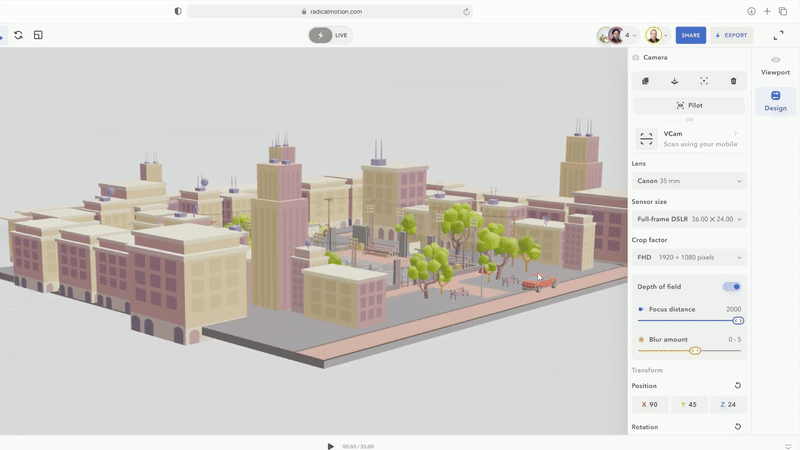The image size is (800, 450).
Task: Click the blue SHARE button
Action: click(x=690, y=35)
